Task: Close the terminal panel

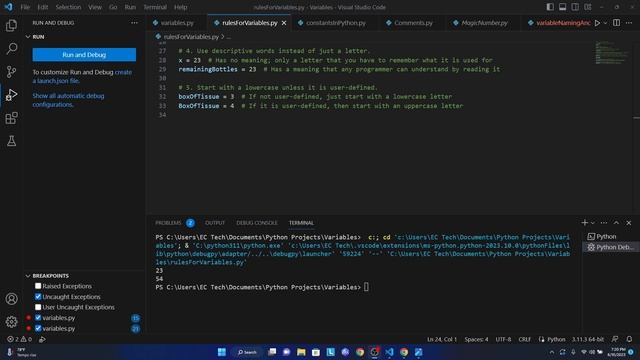Action: (x=629, y=222)
